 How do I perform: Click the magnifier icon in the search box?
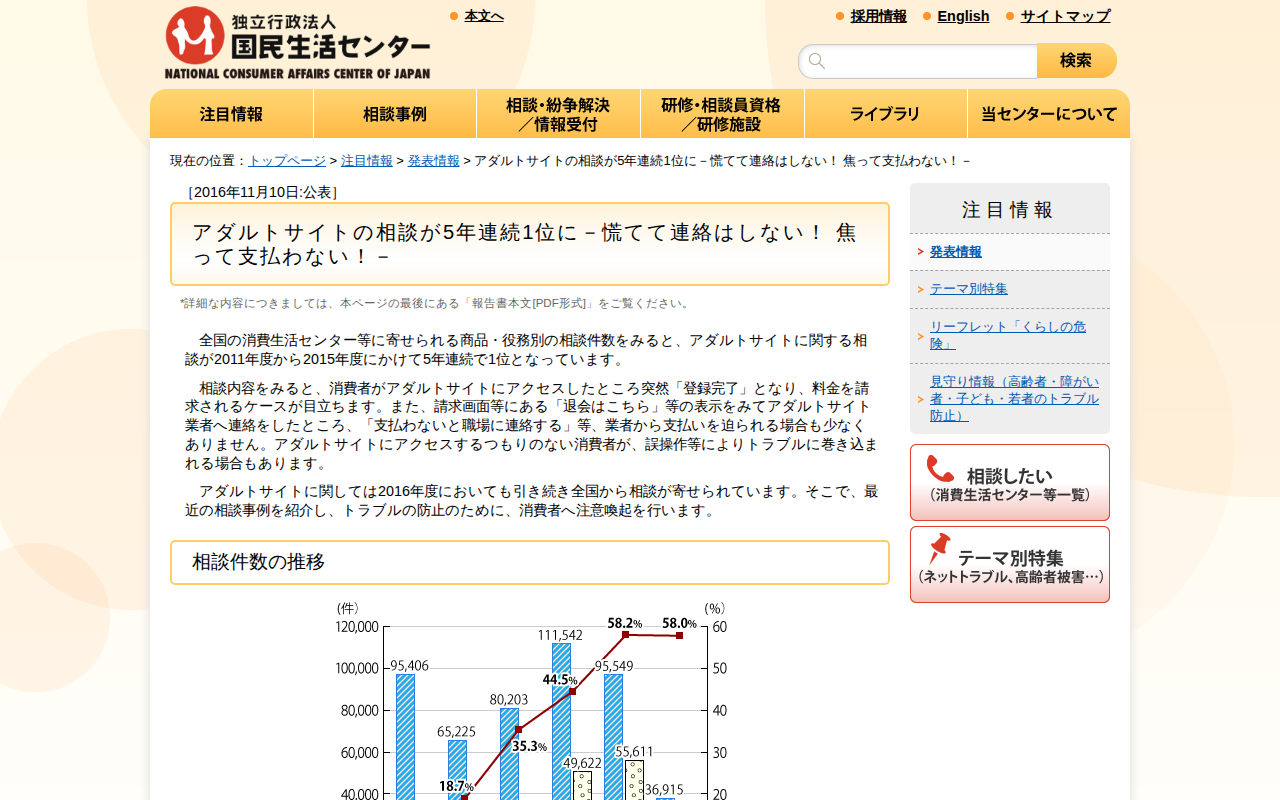pos(818,60)
